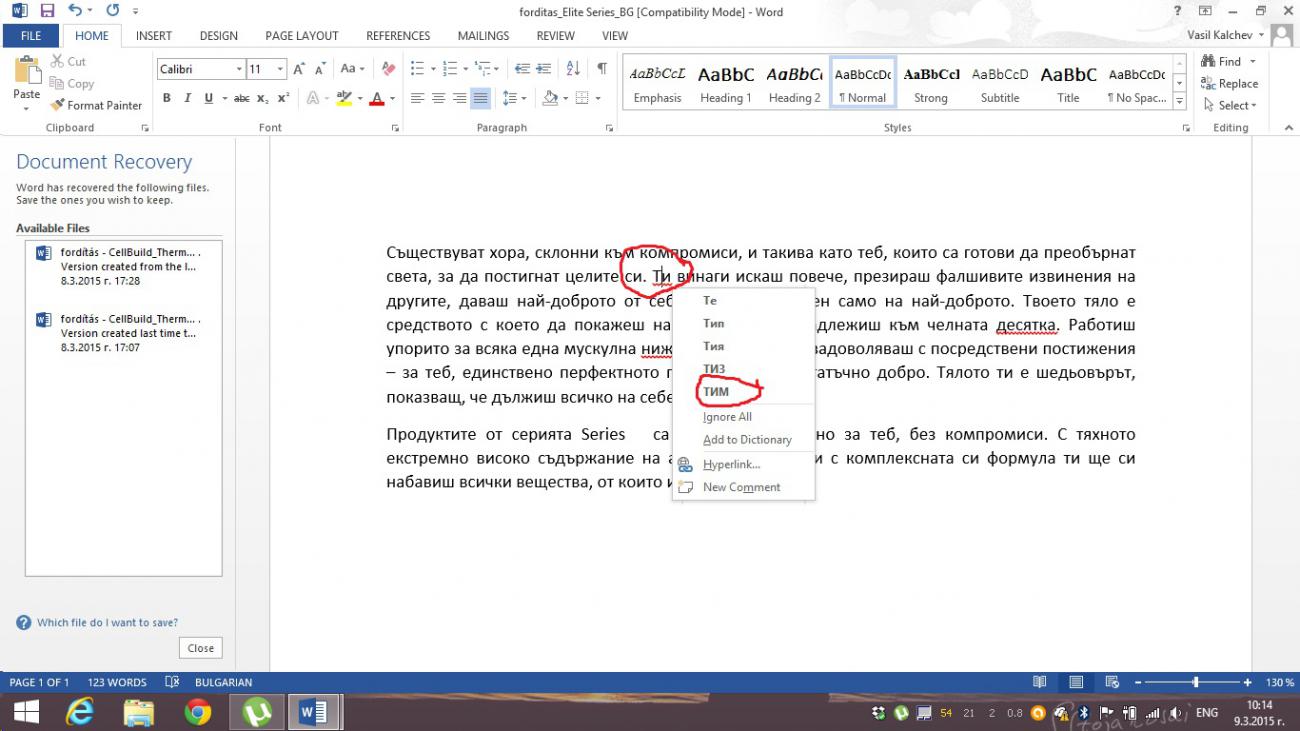The width and height of the screenshot is (1300, 731).
Task: Select the Heading 1 style thumbnail
Action: (x=725, y=84)
